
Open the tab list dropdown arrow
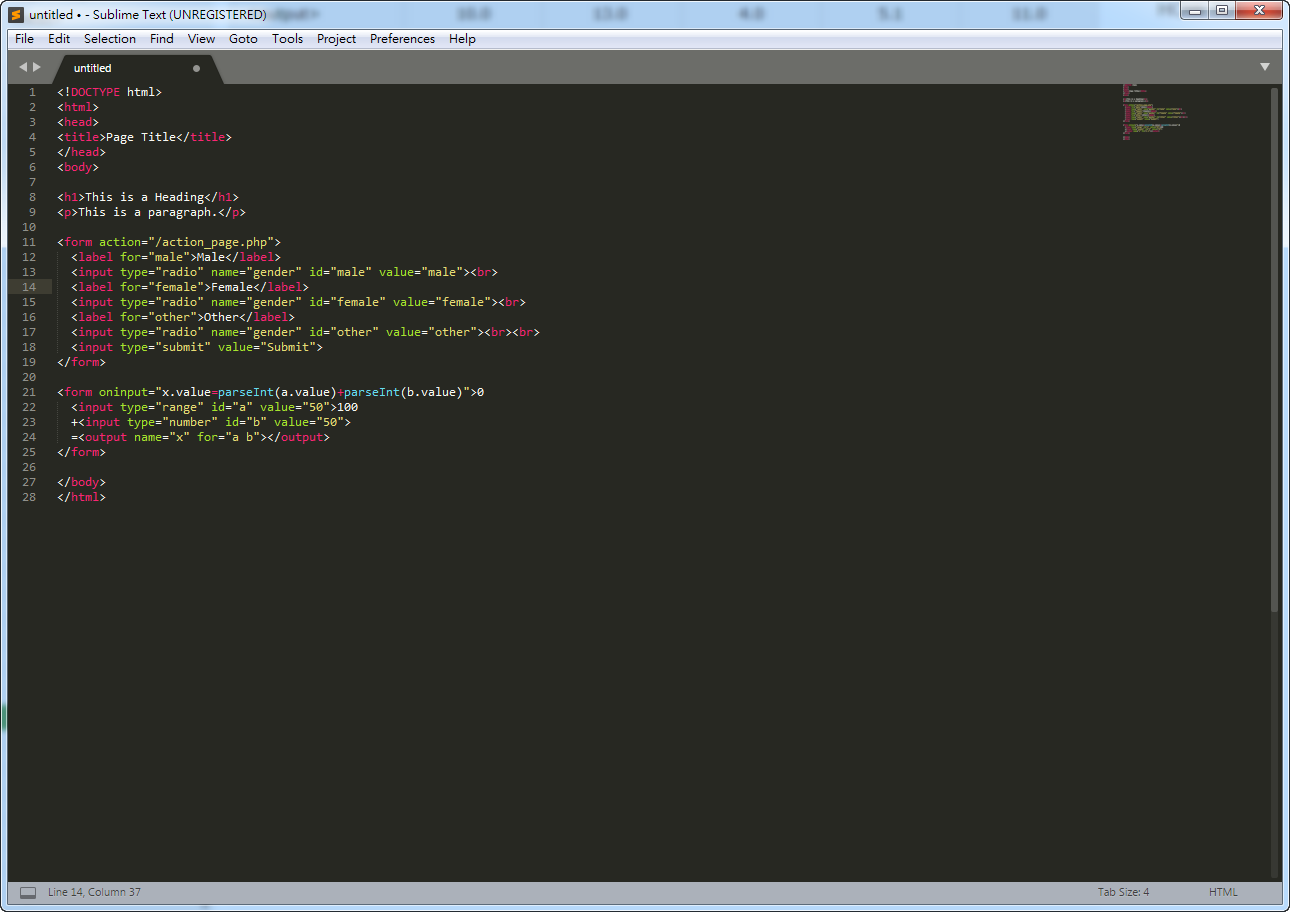(1265, 67)
